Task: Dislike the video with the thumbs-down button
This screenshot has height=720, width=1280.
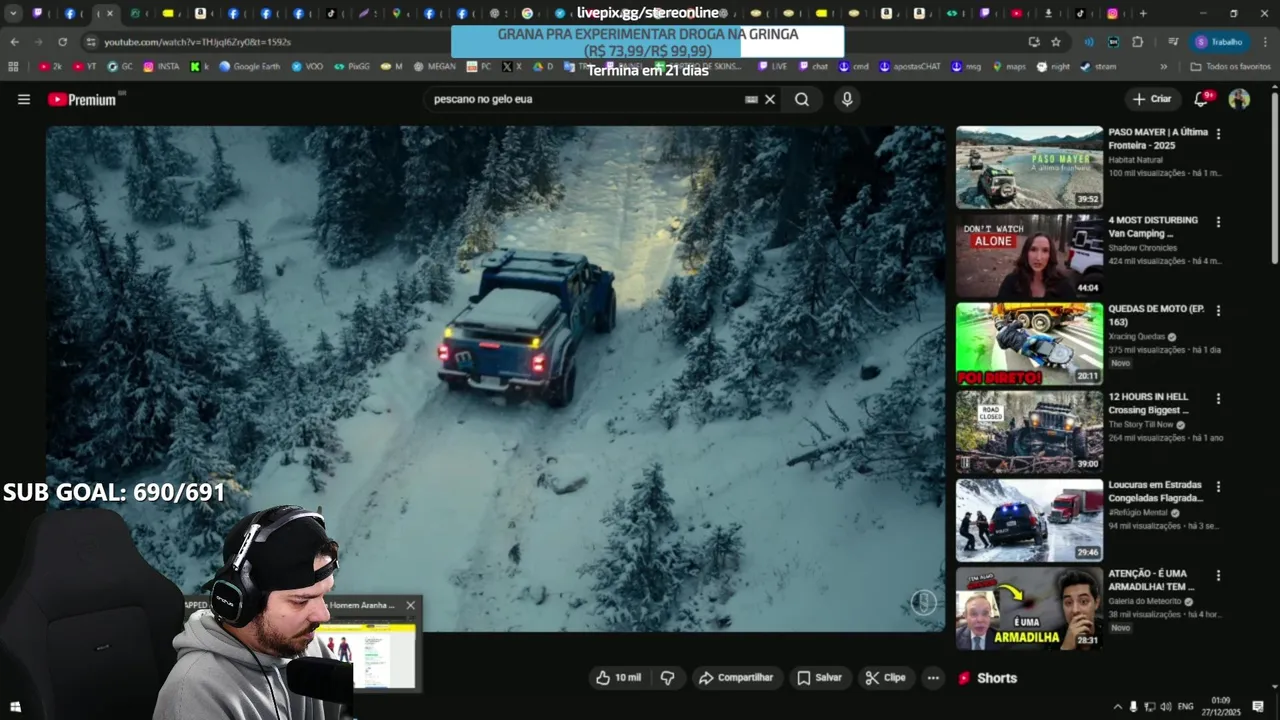Action: coord(667,677)
